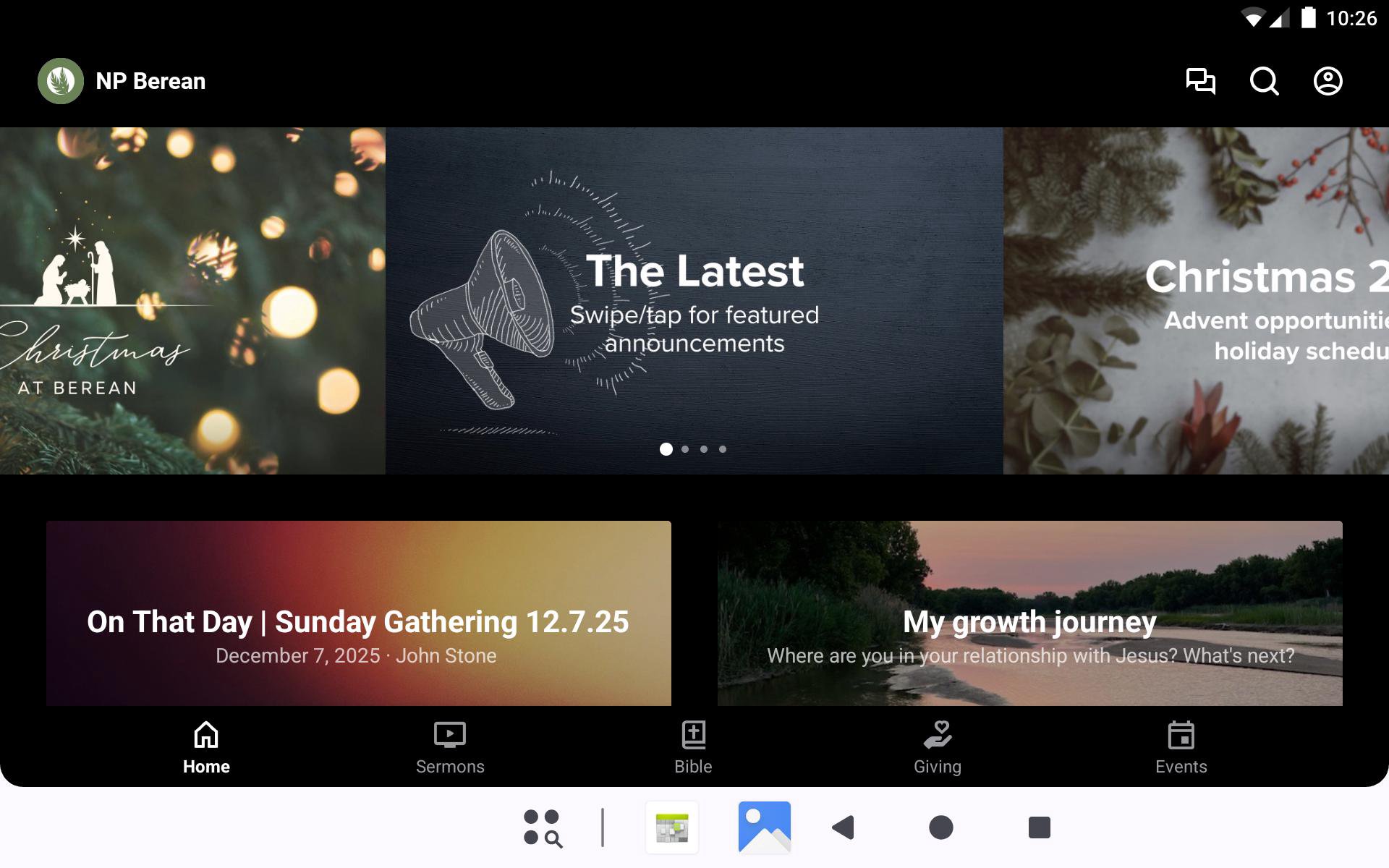Open the Sermons tab
The height and width of the screenshot is (868, 1389).
(449, 748)
